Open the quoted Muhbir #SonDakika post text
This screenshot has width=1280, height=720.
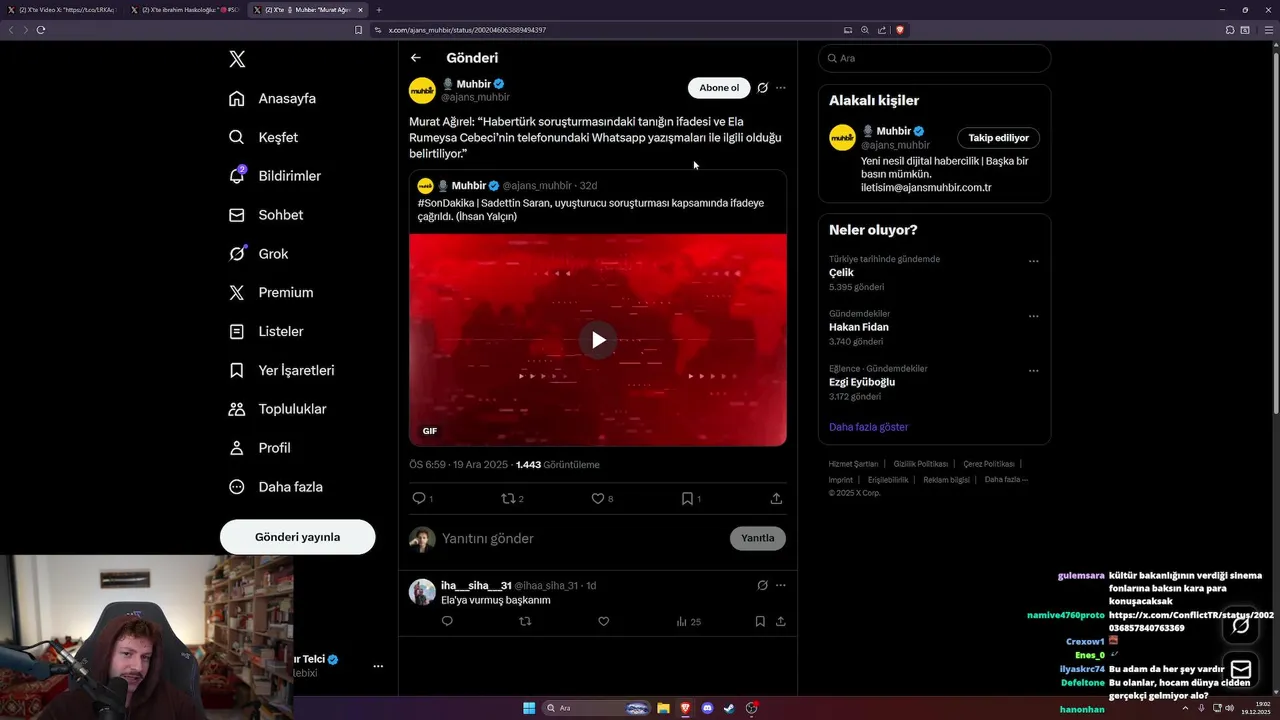[x=591, y=209]
